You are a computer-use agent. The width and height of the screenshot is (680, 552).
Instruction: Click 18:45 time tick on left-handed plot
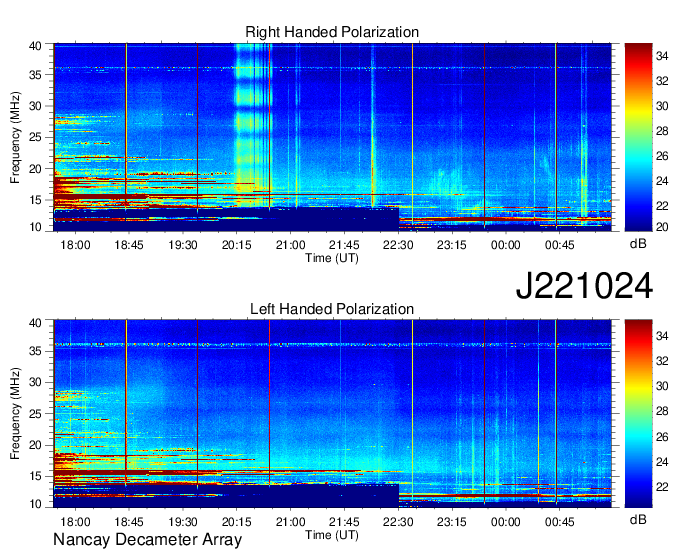tap(129, 522)
